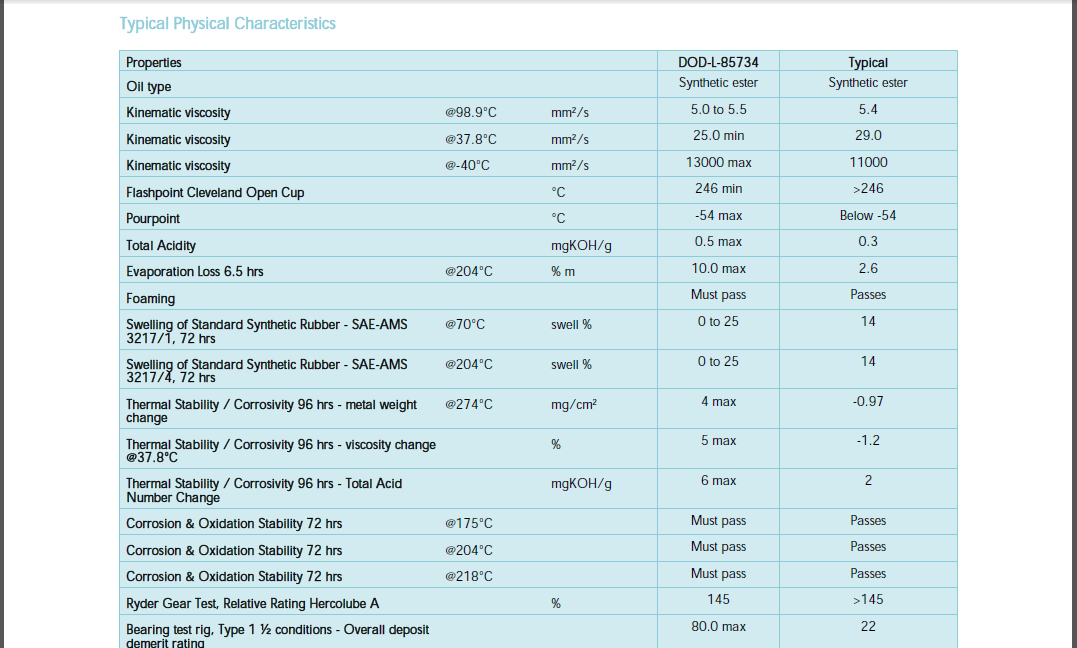Click the typical demerit value '22'

pyautogui.click(x=868, y=627)
